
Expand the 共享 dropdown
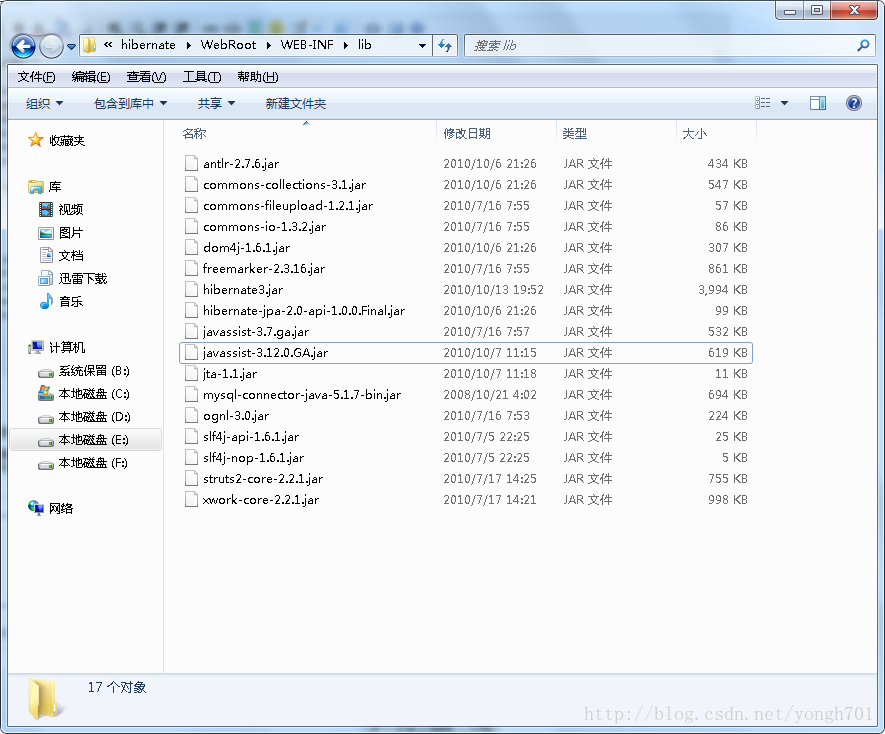pyautogui.click(x=216, y=103)
